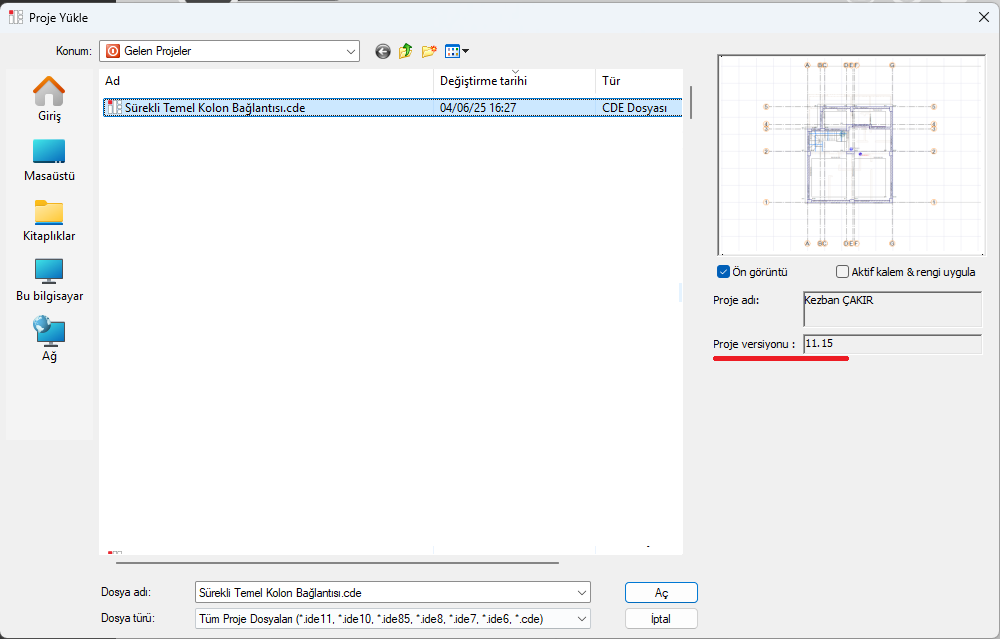Image resolution: width=1000 pixels, height=639 pixels.
Task: Create a new folder
Action: (429, 51)
